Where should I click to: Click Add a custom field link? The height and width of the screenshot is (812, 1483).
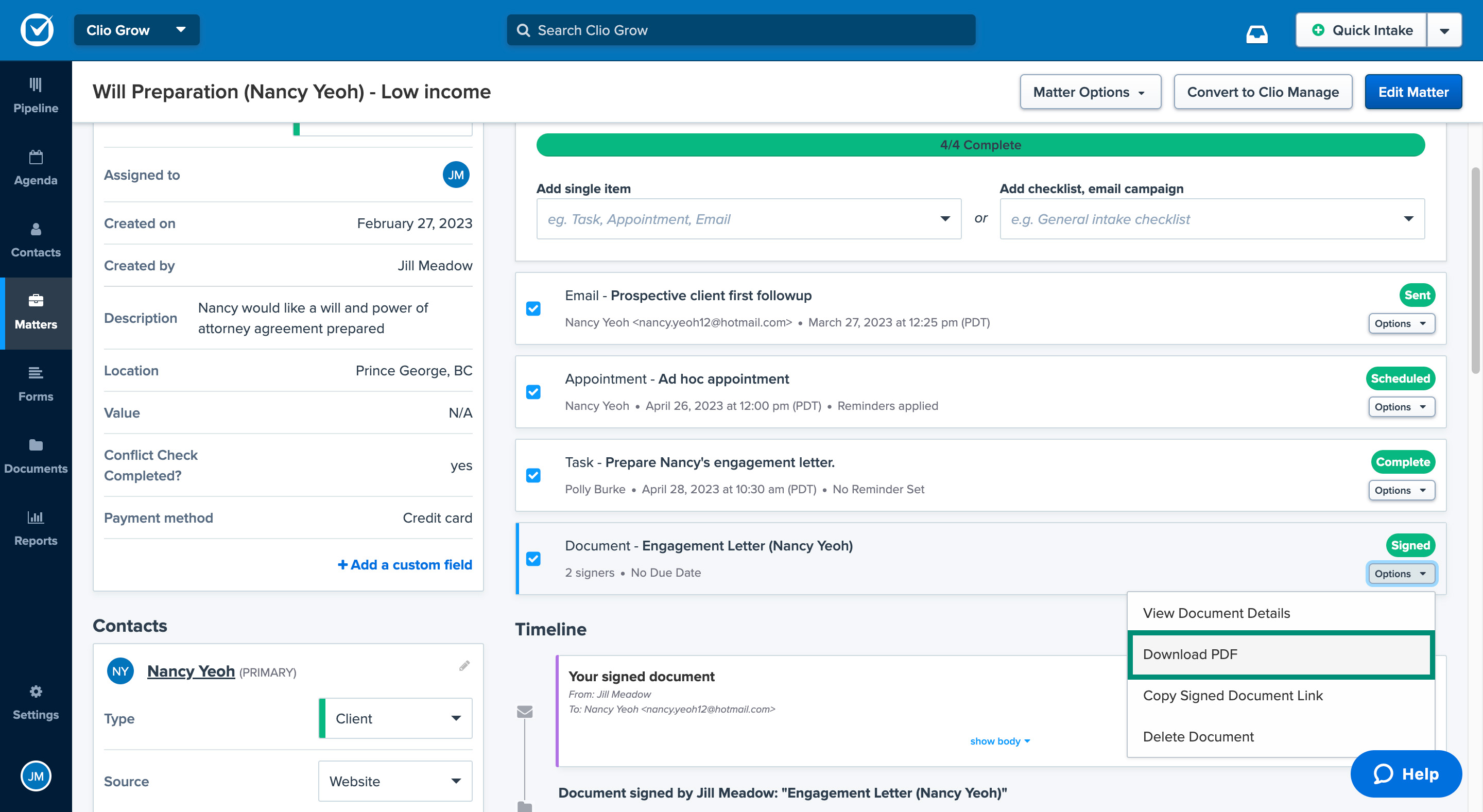click(x=405, y=564)
